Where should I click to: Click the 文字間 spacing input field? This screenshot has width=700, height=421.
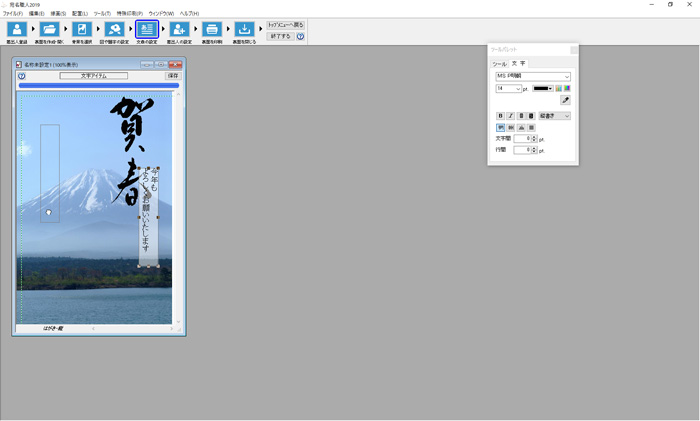(x=523, y=138)
